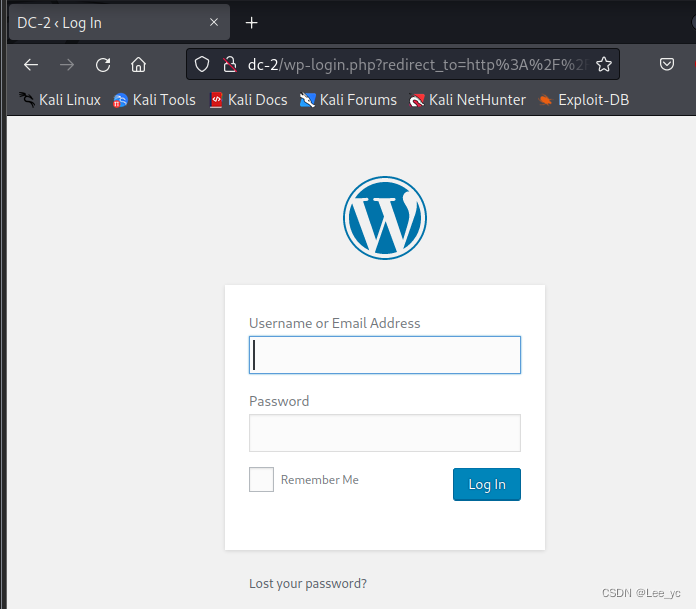Close the DC-2 Log In tab
This screenshot has width=696, height=609.
pyautogui.click(x=214, y=22)
